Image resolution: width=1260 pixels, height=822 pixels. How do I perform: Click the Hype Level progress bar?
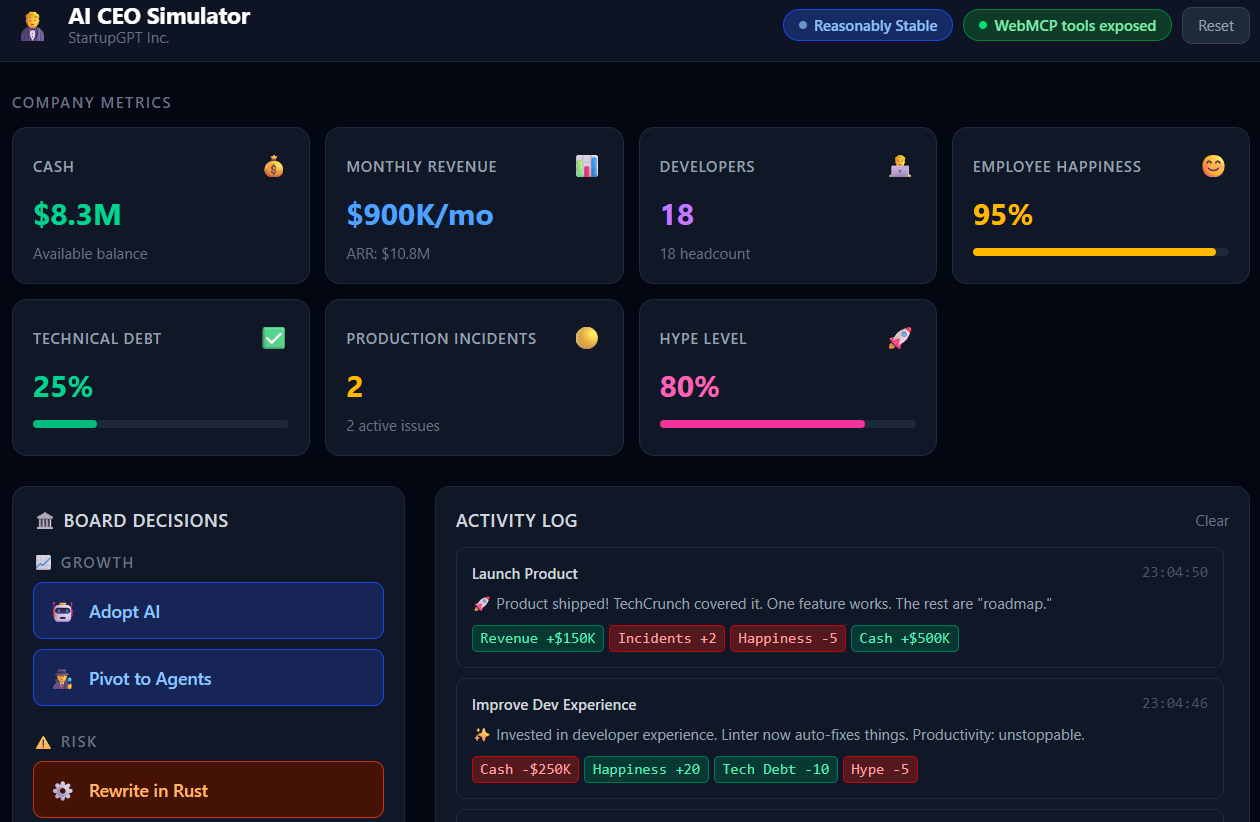[788, 424]
